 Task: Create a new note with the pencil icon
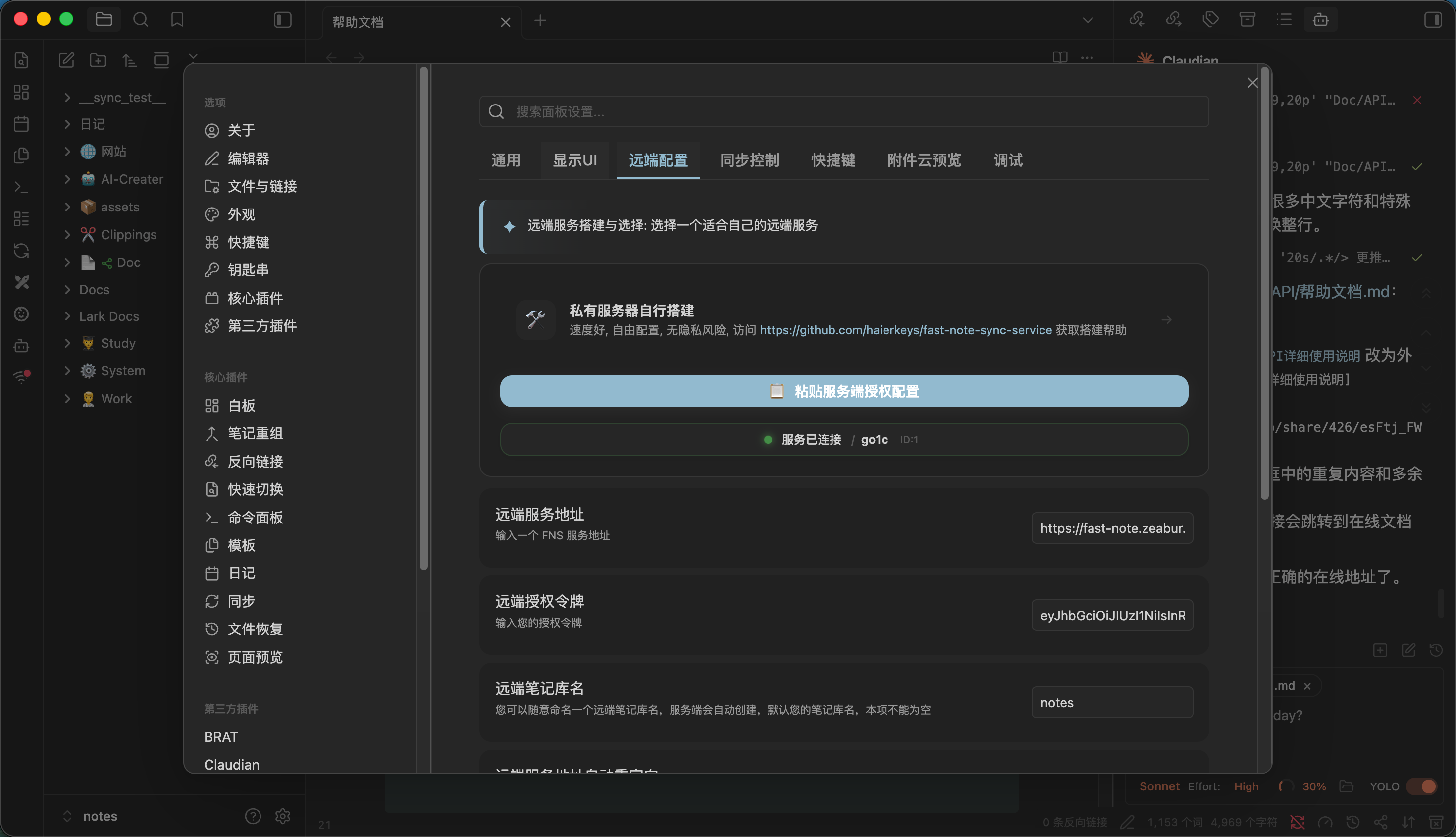[x=67, y=60]
